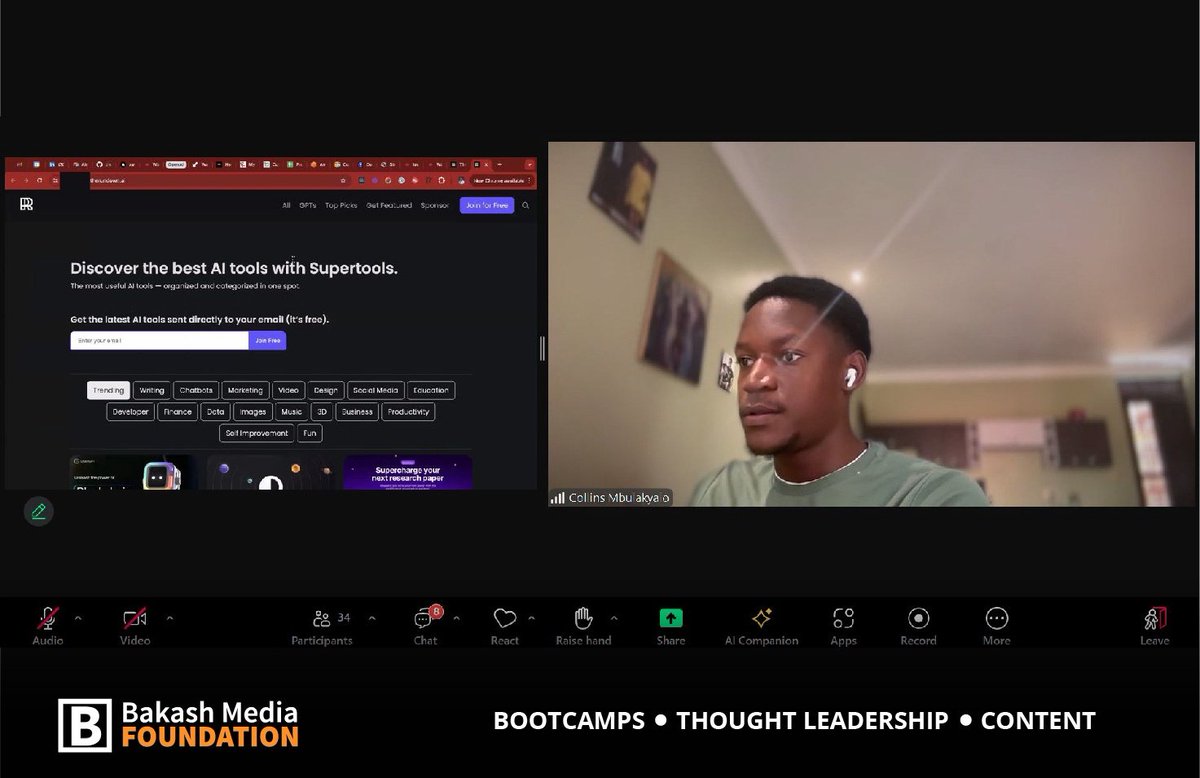Select the Finance category chip
Screen dimensions: 1200x778
178,411
